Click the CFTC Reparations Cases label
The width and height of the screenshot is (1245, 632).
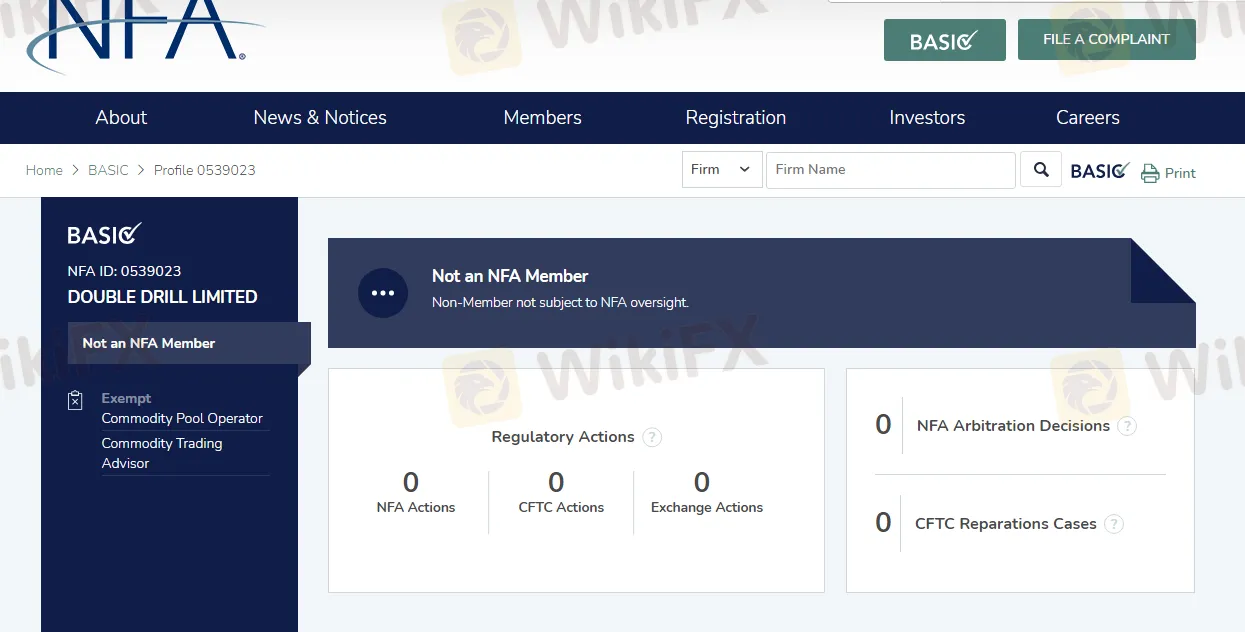[x=1005, y=524]
